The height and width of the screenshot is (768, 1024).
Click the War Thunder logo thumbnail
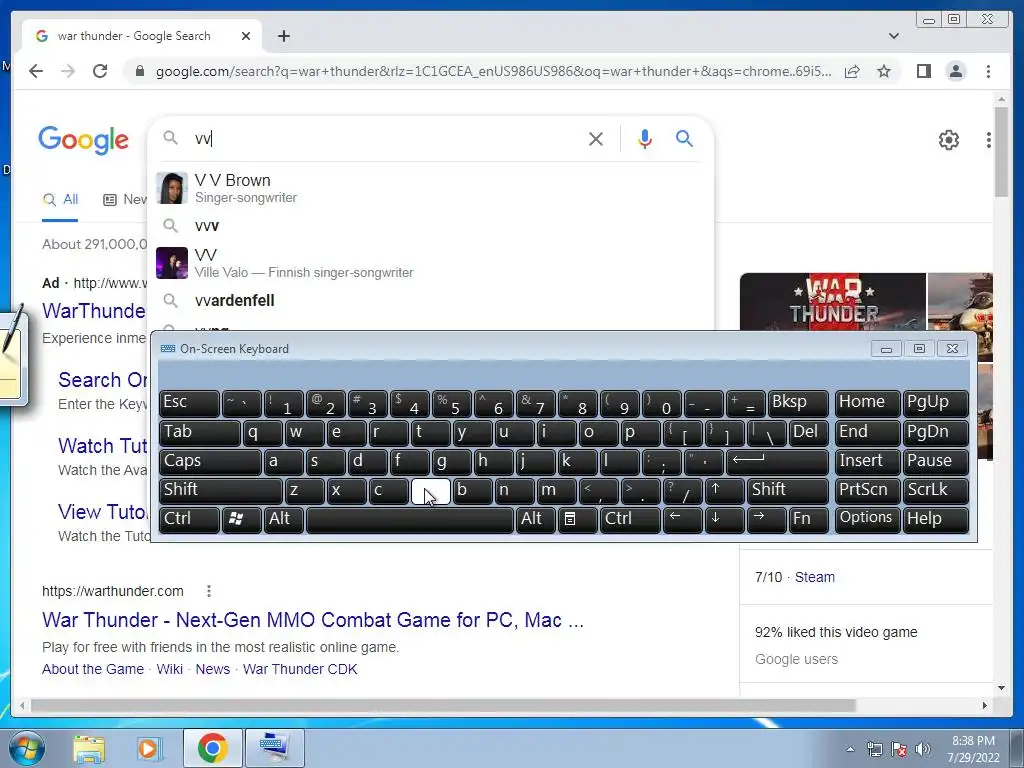point(833,301)
